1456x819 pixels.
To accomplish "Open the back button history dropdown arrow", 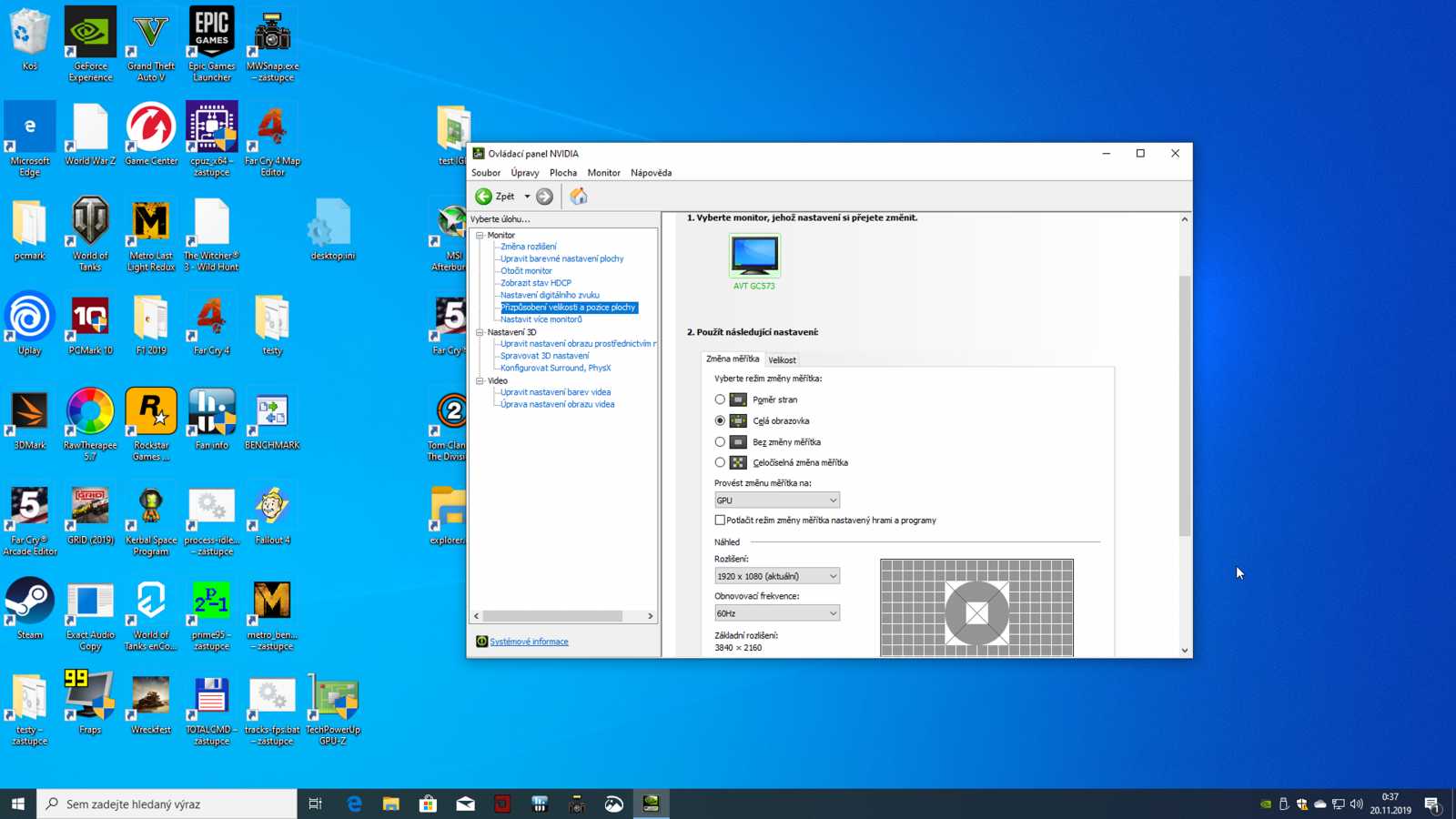I will click(x=527, y=197).
